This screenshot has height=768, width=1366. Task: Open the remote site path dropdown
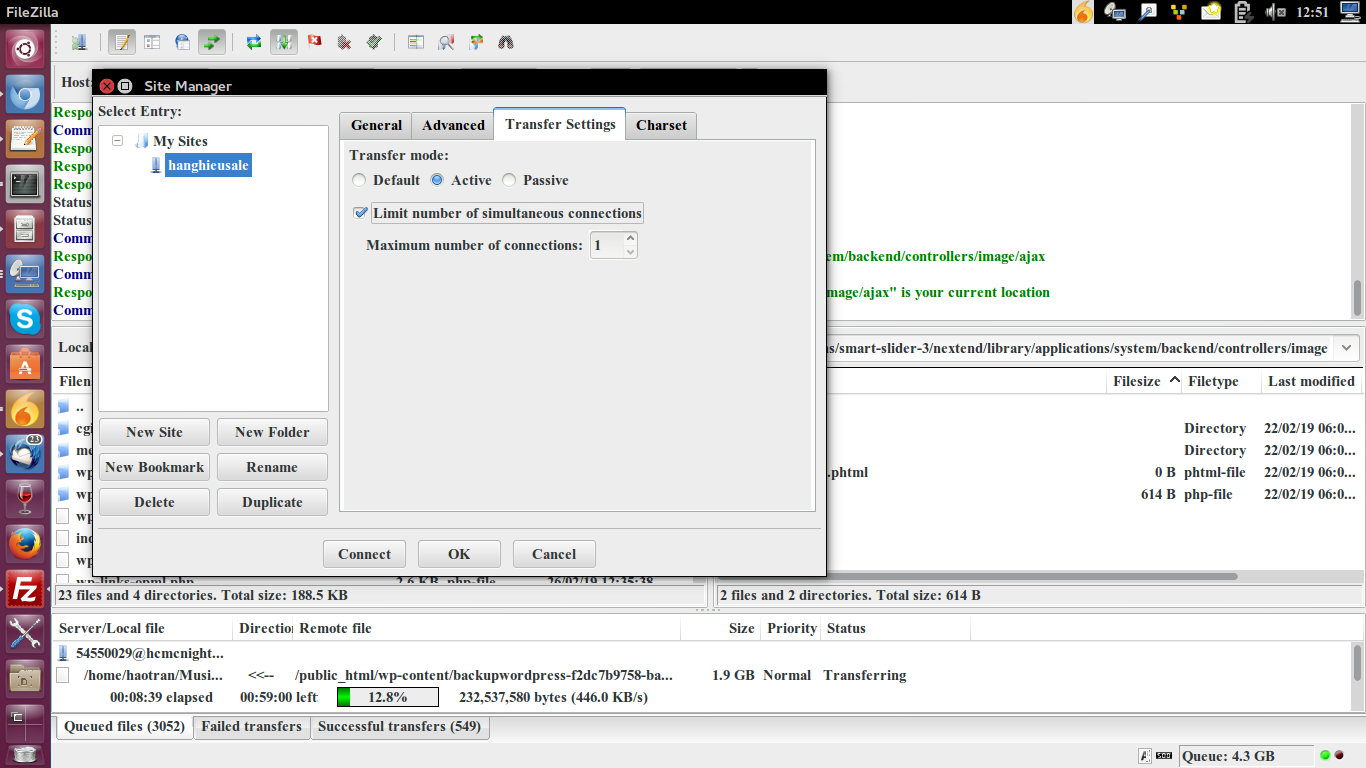[1347, 348]
